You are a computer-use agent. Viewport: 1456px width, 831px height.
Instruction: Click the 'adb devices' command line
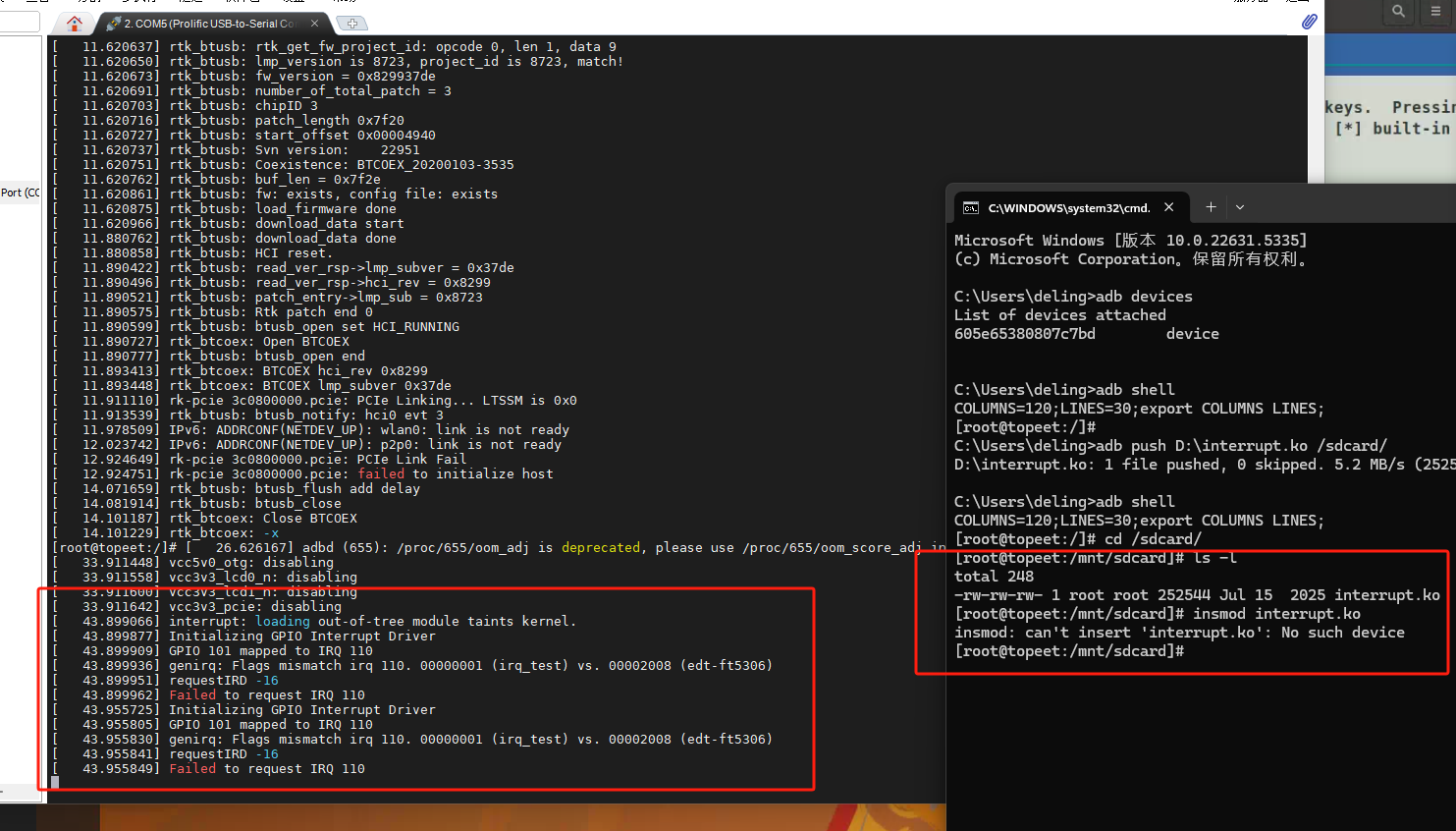point(1073,297)
